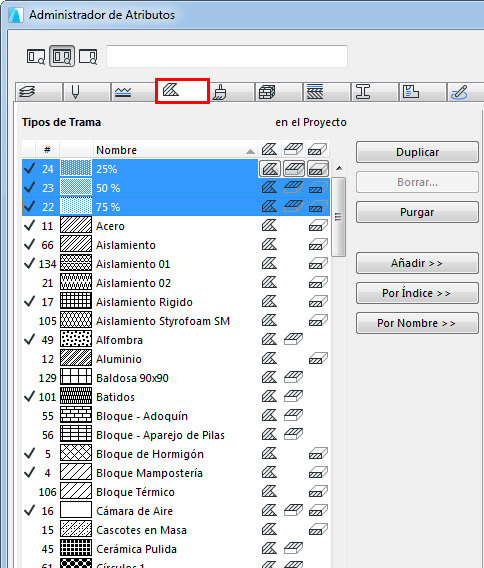Toggle cut fill icon for Aluminio
The image size is (484, 568).
[318, 359]
